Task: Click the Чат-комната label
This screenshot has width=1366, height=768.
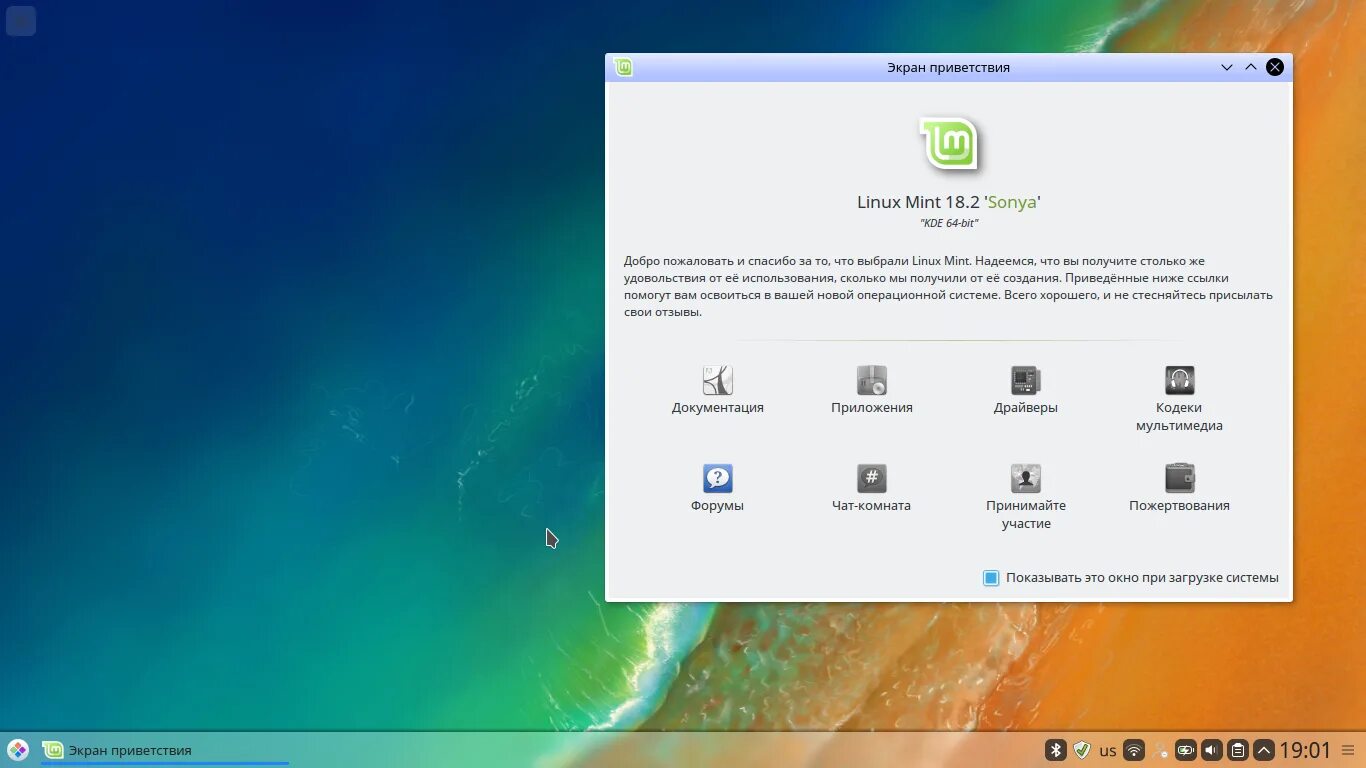Action: [x=871, y=506]
